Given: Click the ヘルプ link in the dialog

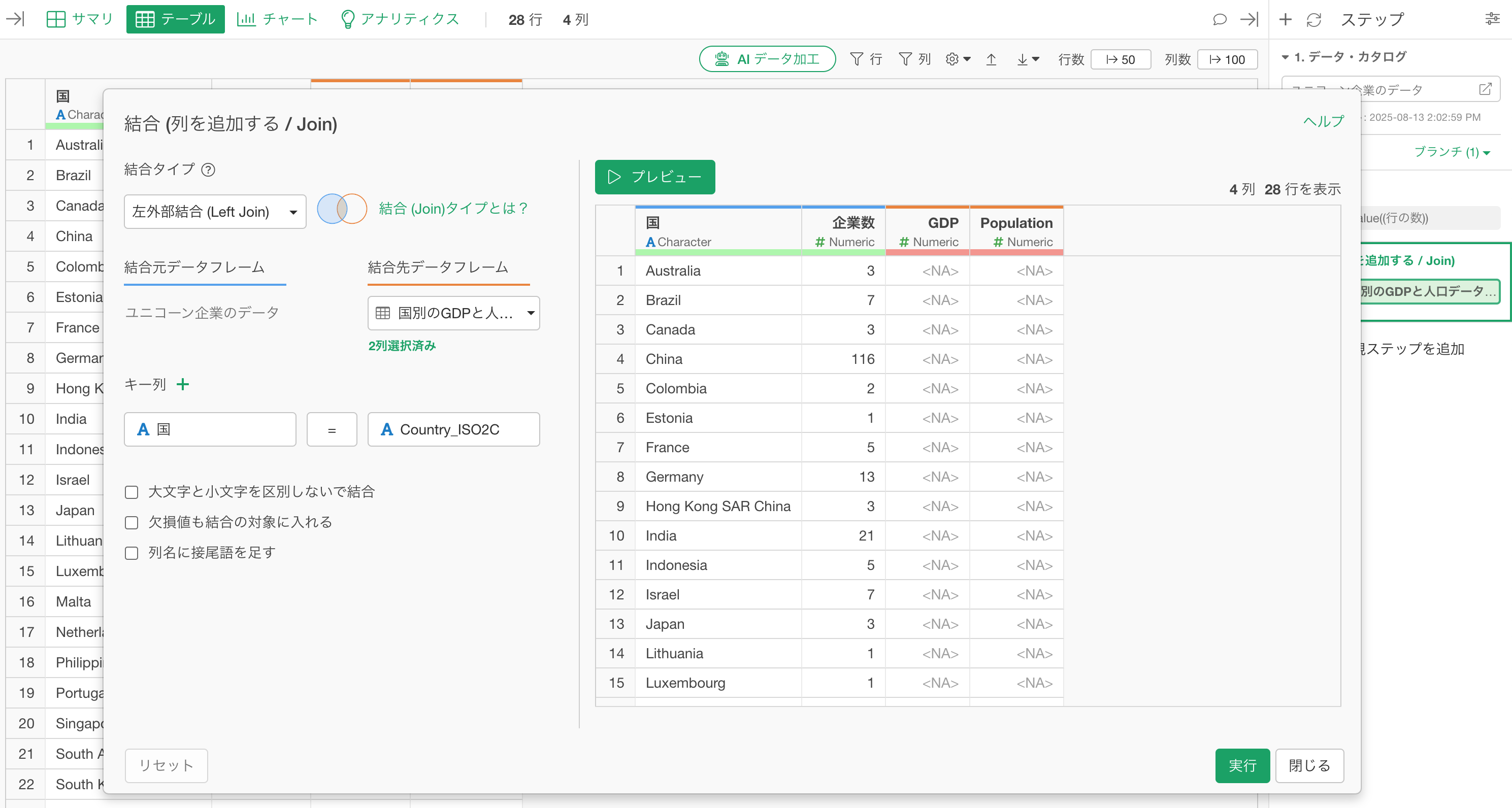Looking at the screenshot, I should click(x=1324, y=121).
